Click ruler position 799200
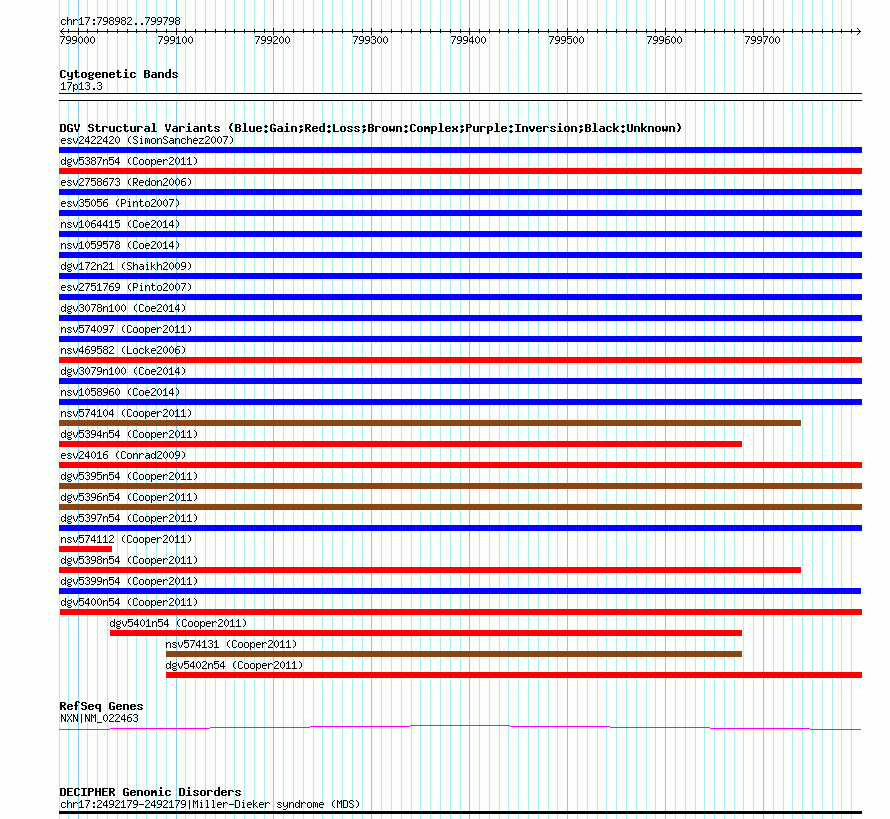Screen dimensions: 890x819 click(x=272, y=40)
